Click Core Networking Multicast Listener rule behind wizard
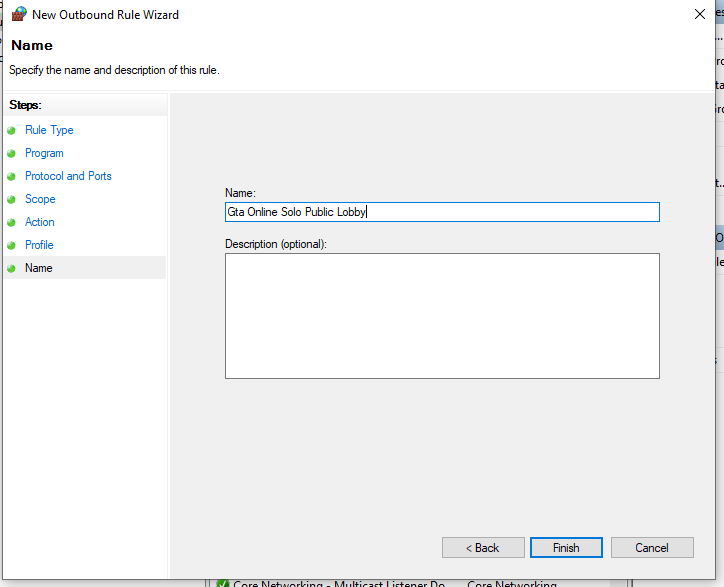The height and width of the screenshot is (587, 724). (x=339, y=583)
